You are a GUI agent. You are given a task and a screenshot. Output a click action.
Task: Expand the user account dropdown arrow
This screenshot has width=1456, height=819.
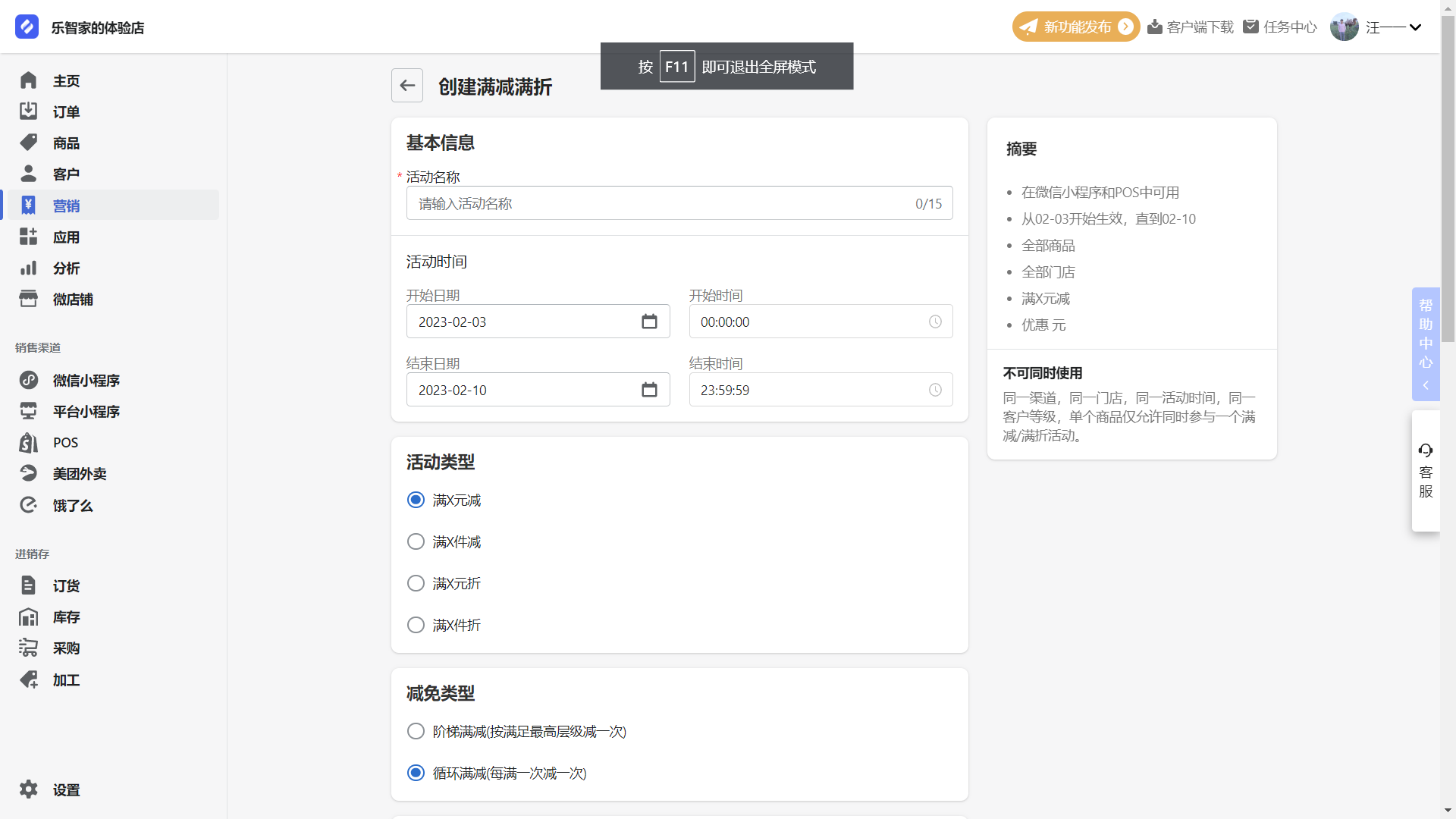click(x=1415, y=27)
